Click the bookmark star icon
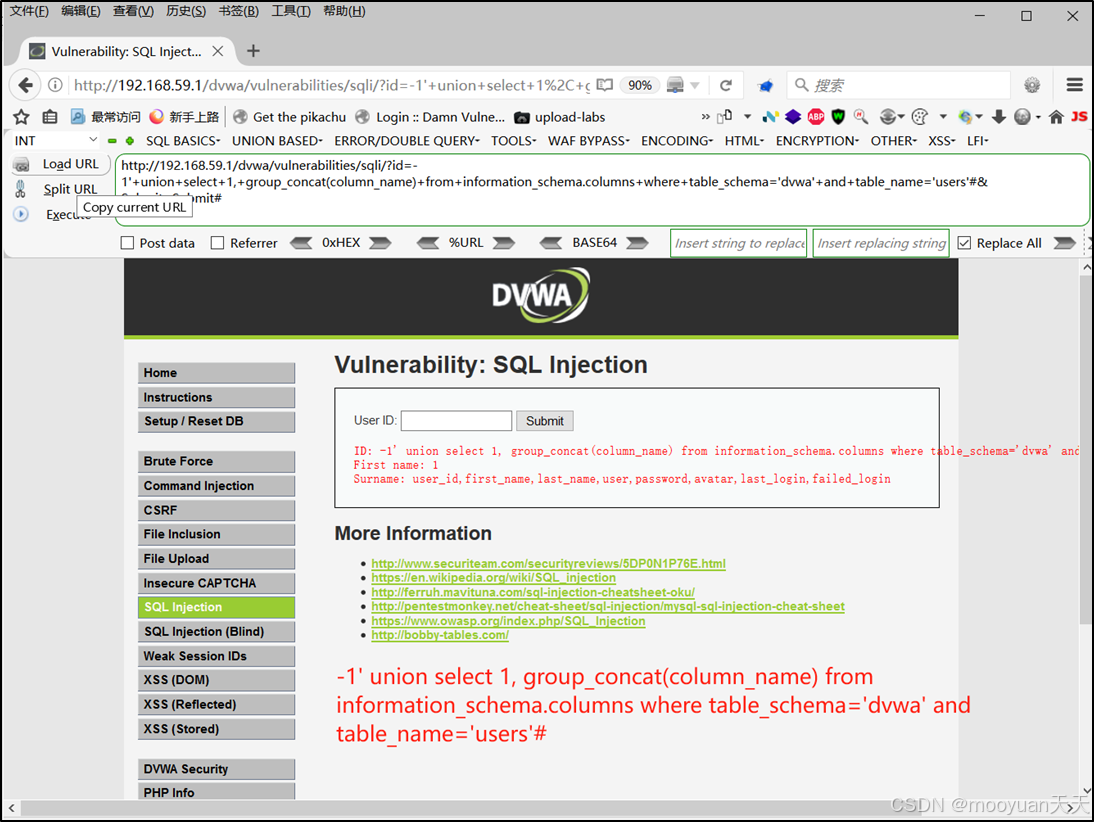Viewport: 1094px width, 822px height. [22, 117]
